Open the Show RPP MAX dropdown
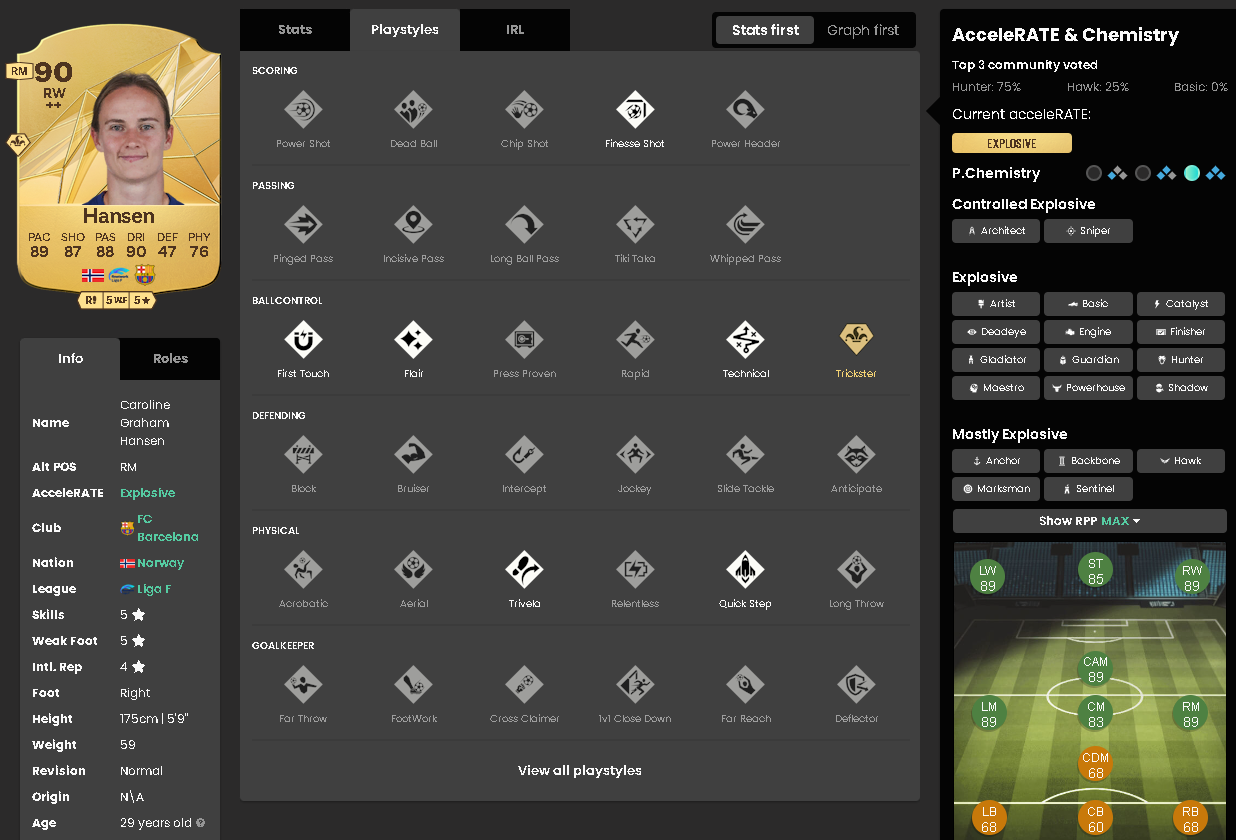 (x=1089, y=521)
